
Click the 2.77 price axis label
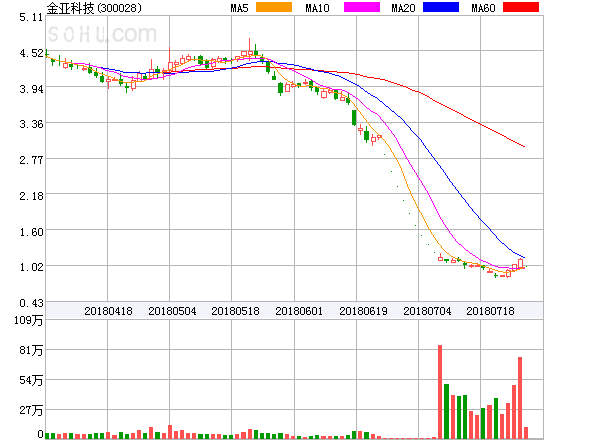click(x=31, y=160)
